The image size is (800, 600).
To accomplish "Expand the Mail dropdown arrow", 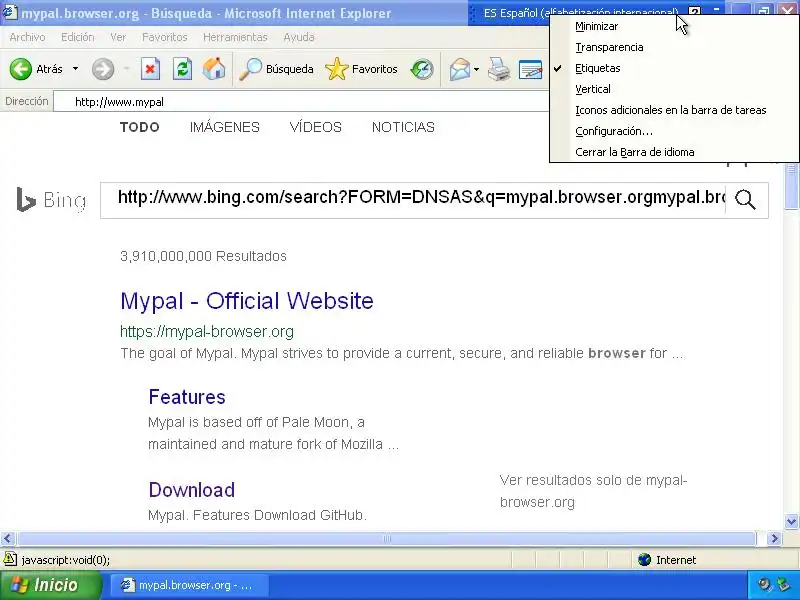I will click(x=477, y=69).
